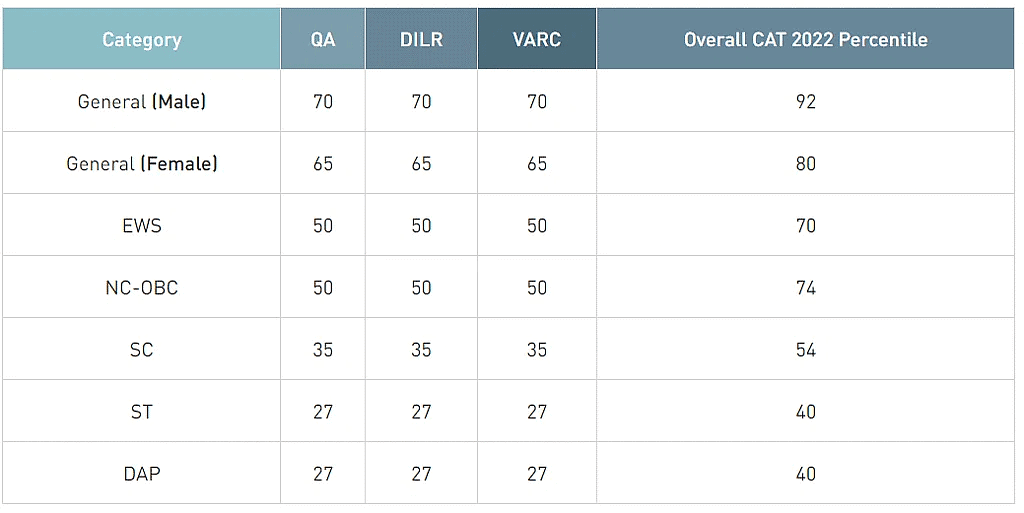Select the overall percentile 80 cell
1024x513 pixels.
click(x=806, y=163)
